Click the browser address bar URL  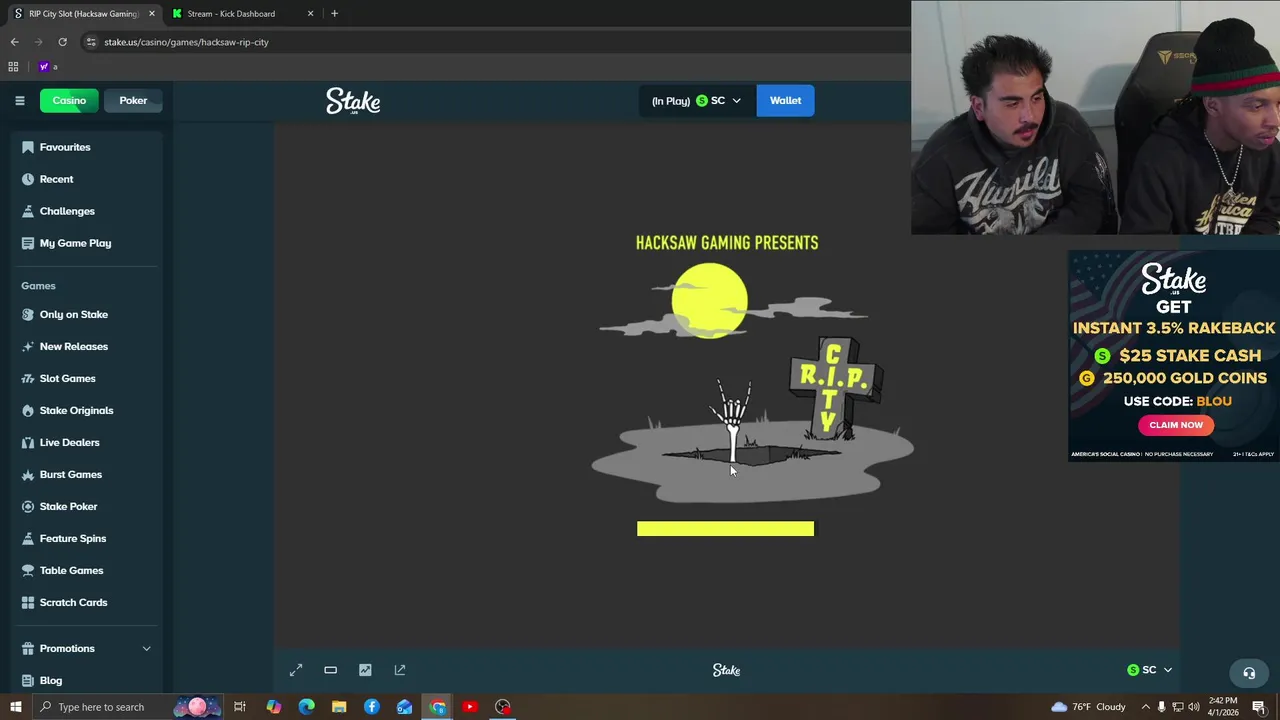[x=186, y=42]
